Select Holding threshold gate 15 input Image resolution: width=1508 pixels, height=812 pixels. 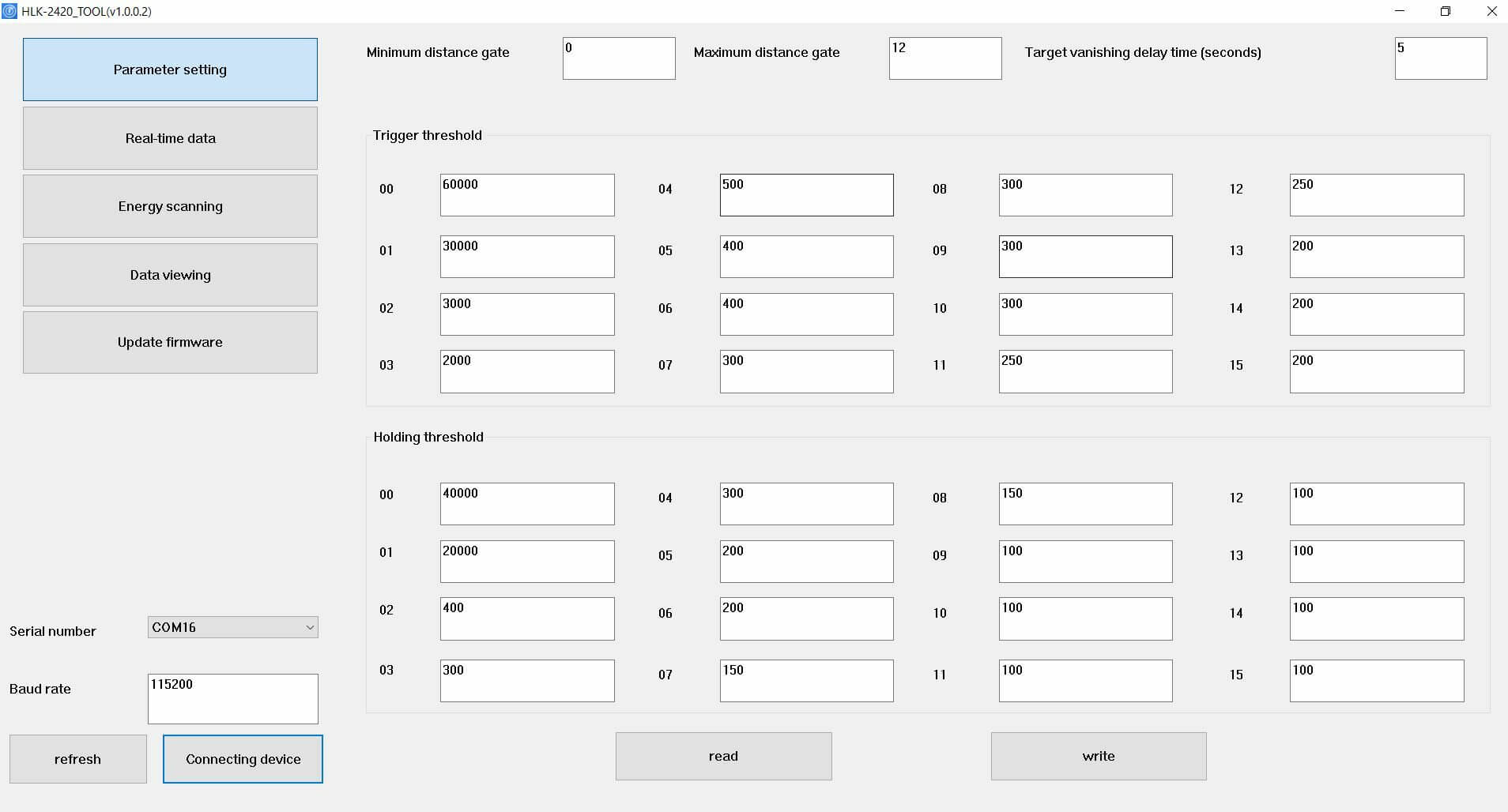(1376, 681)
